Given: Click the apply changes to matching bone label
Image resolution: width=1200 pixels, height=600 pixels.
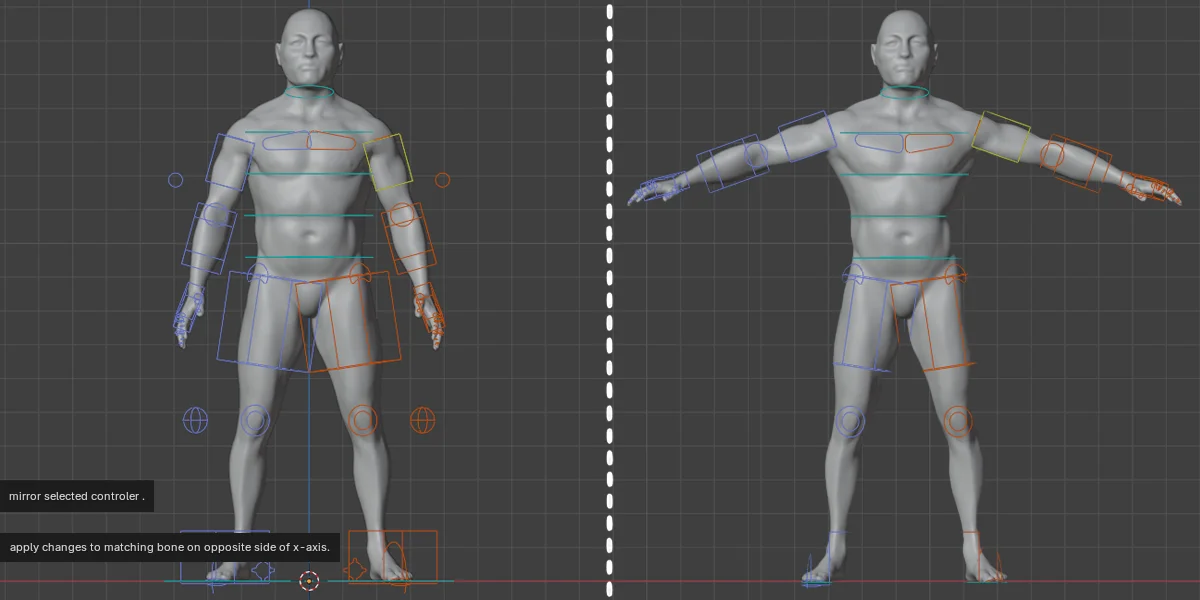Looking at the screenshot, I should pyautogui.click(x=170, y=547).
